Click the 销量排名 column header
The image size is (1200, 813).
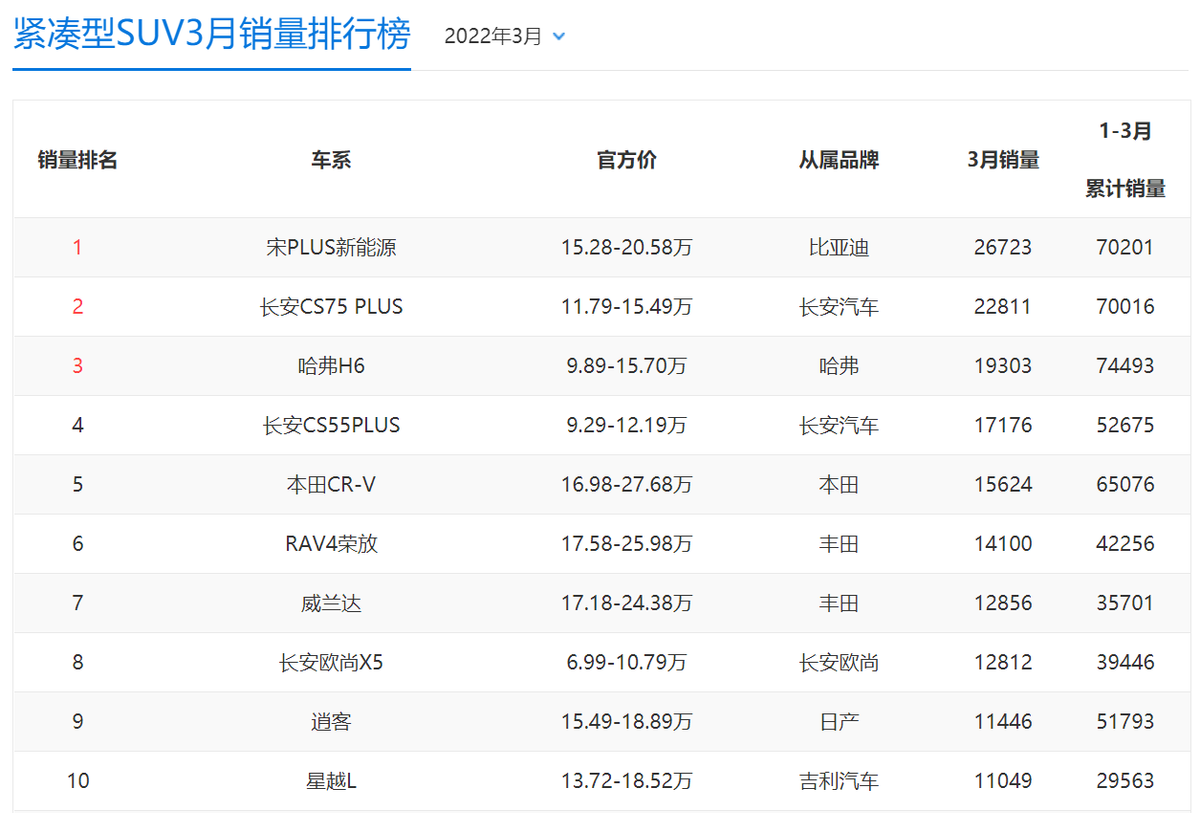tap(78, 160)
